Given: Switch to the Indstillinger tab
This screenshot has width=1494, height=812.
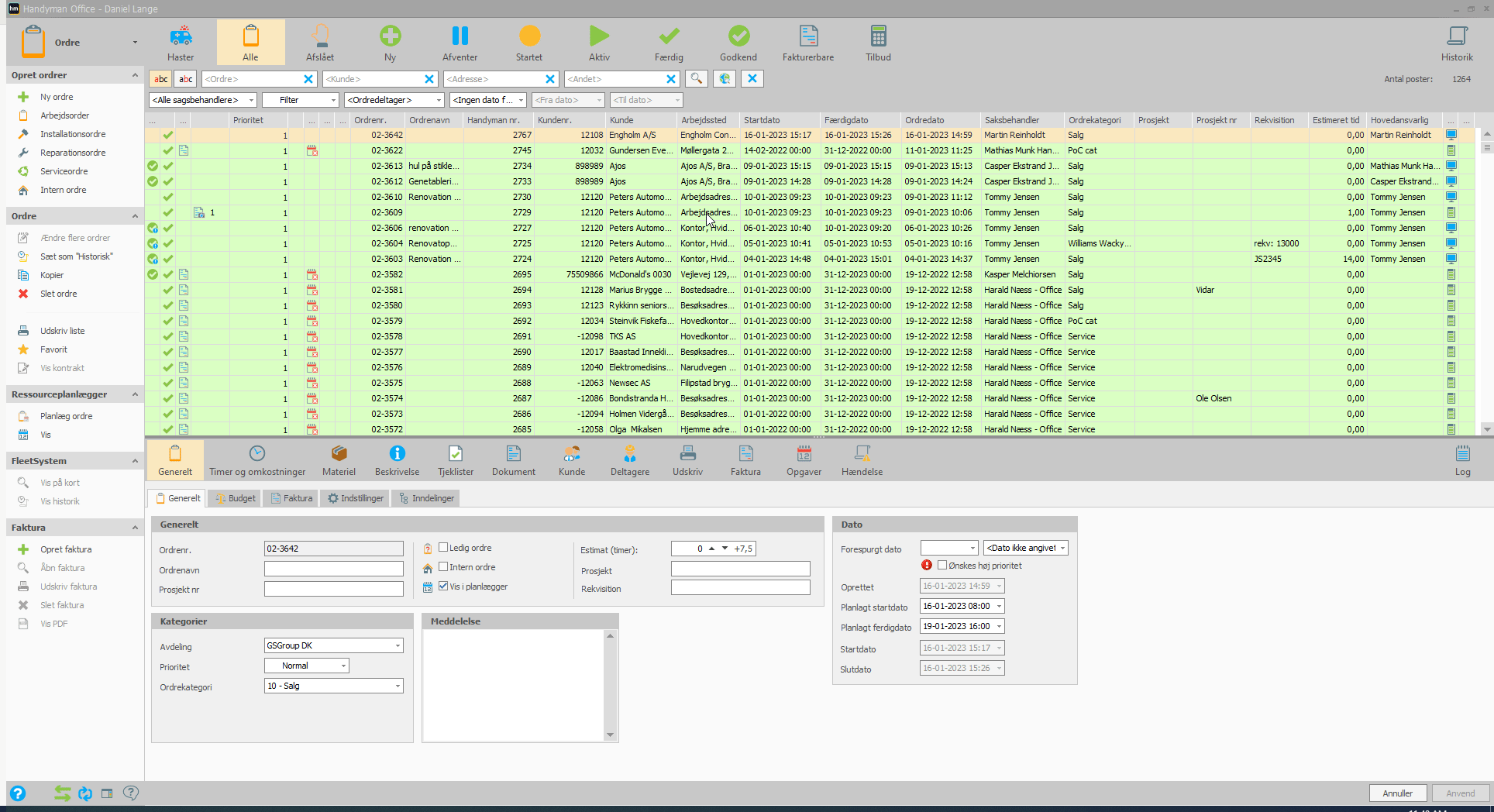Looking at the screenshot, I should 356,498.
